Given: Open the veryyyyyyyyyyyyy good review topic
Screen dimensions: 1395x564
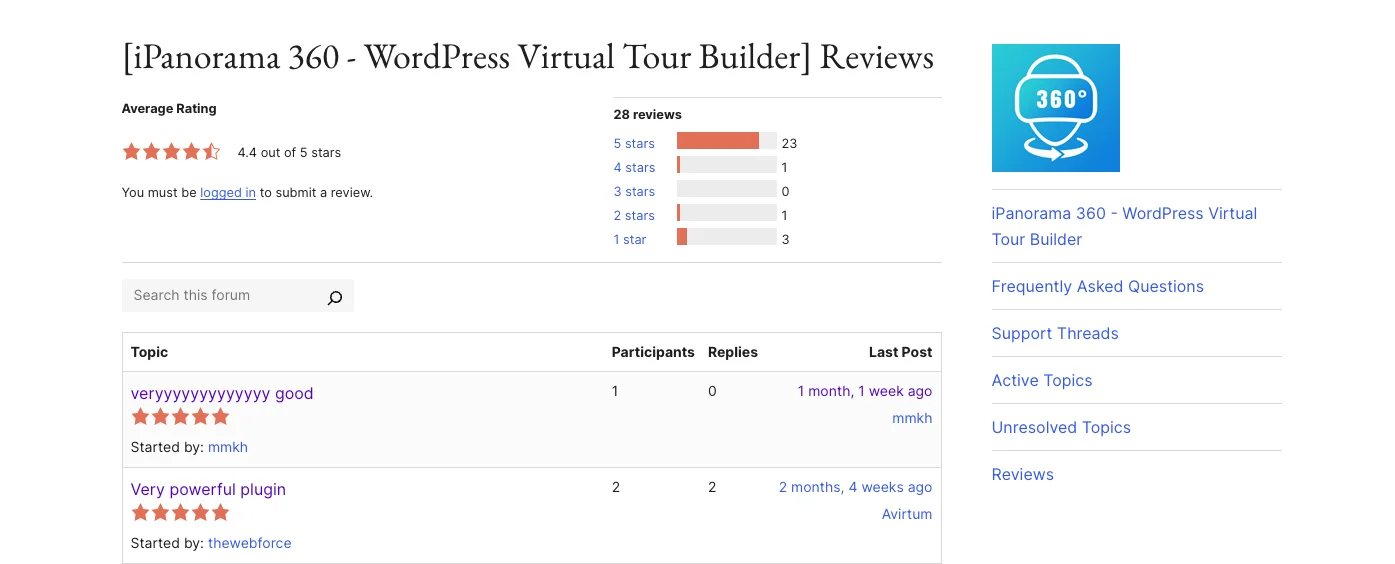Looking at the screenshot, I should coord(222,393).
